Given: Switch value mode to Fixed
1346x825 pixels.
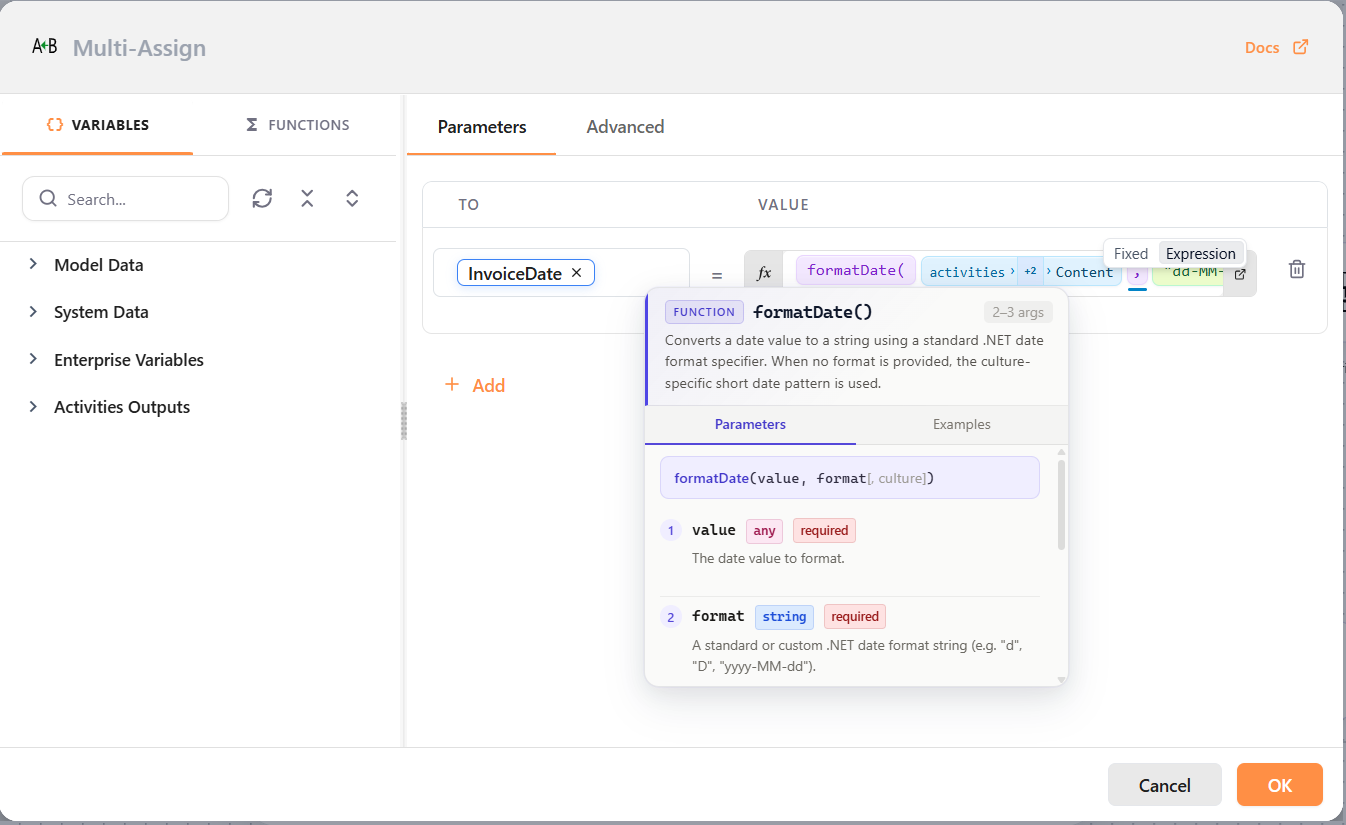Looking at the screenshot, I should coord(1131,254).
